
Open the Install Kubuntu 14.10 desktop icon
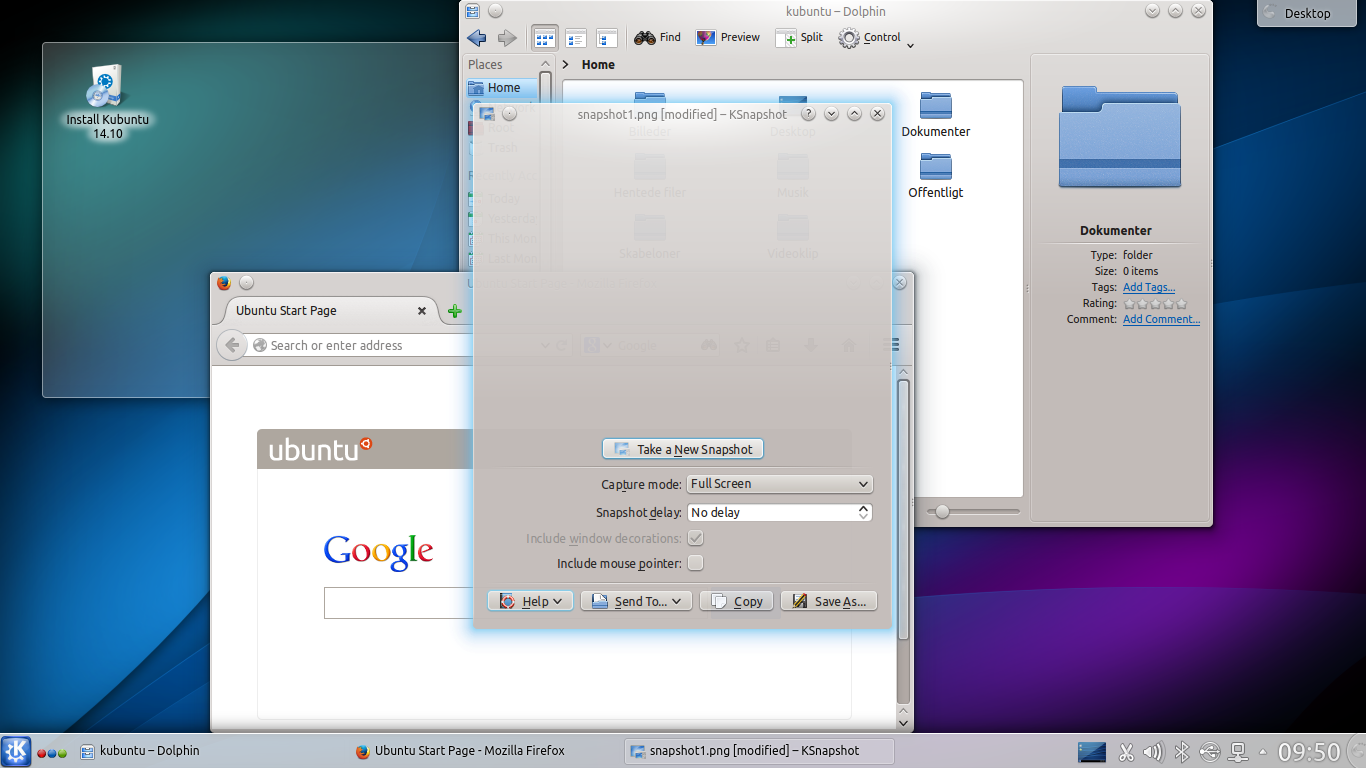click(107, 102)
